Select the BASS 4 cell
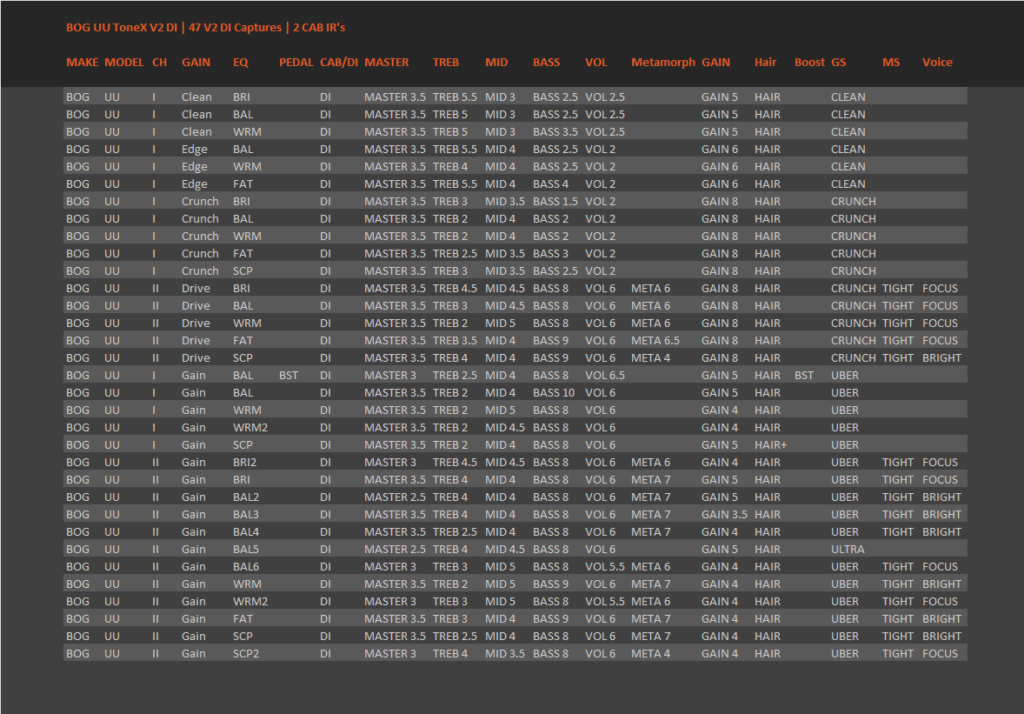Viewport: 1024px width, 714px height. 551,184
